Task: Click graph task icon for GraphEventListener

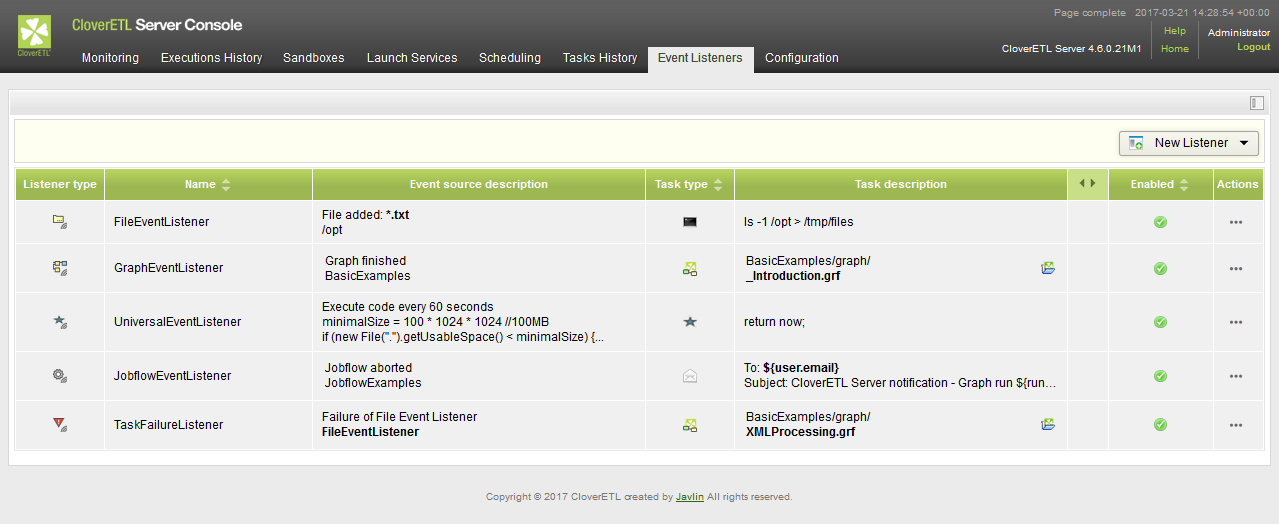Action: pos(690,268)
